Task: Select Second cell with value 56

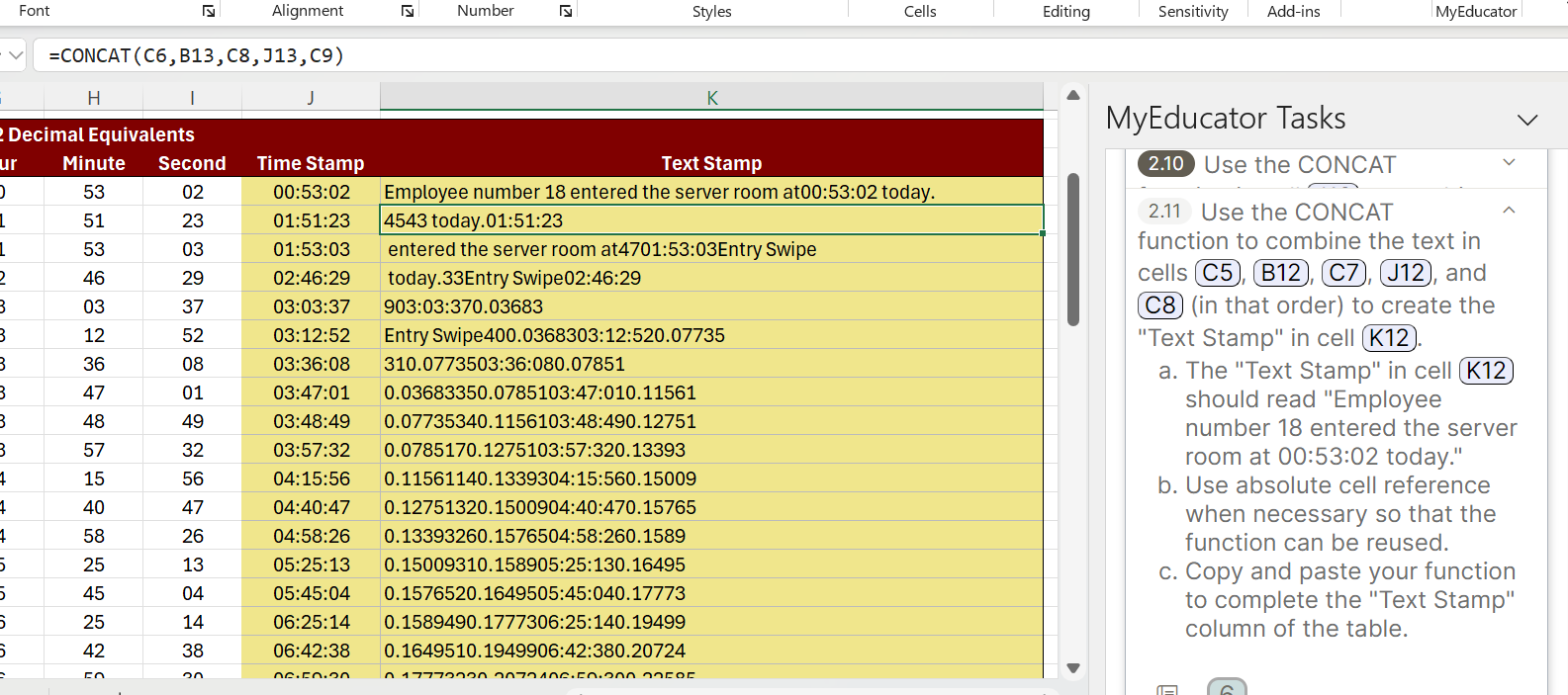Action: [192, 478]
